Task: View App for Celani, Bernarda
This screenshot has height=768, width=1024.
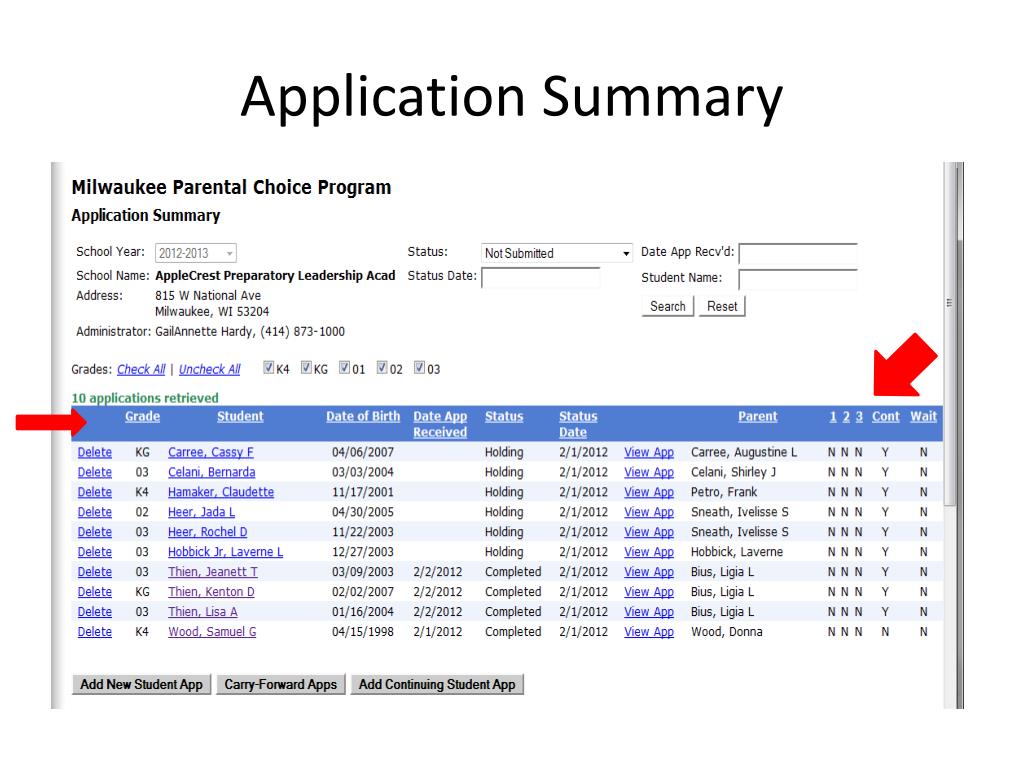Action: pos(648,472)
